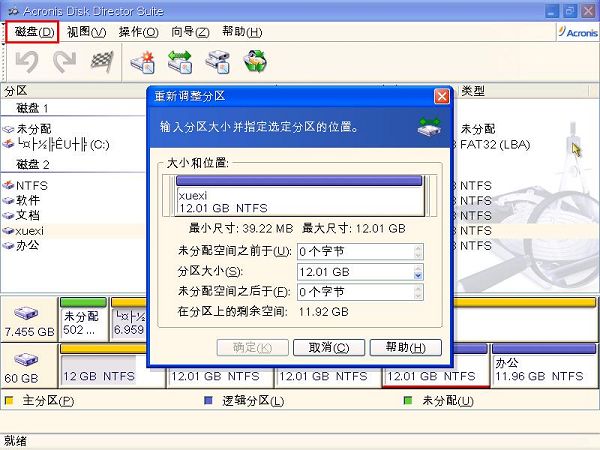This screenshot has height=450, width=600.
Task: Click the Acronis app icon in title bar
Action: point(13,11)
